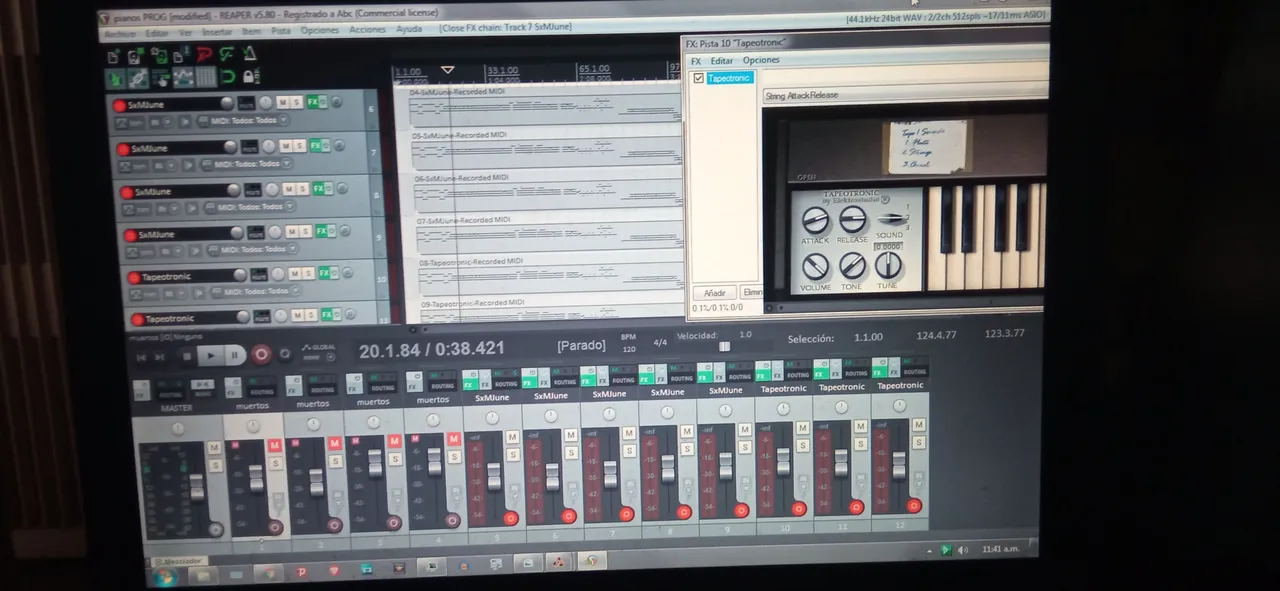Open the Acciones menu
The image size is (1280, 591).
367,30
